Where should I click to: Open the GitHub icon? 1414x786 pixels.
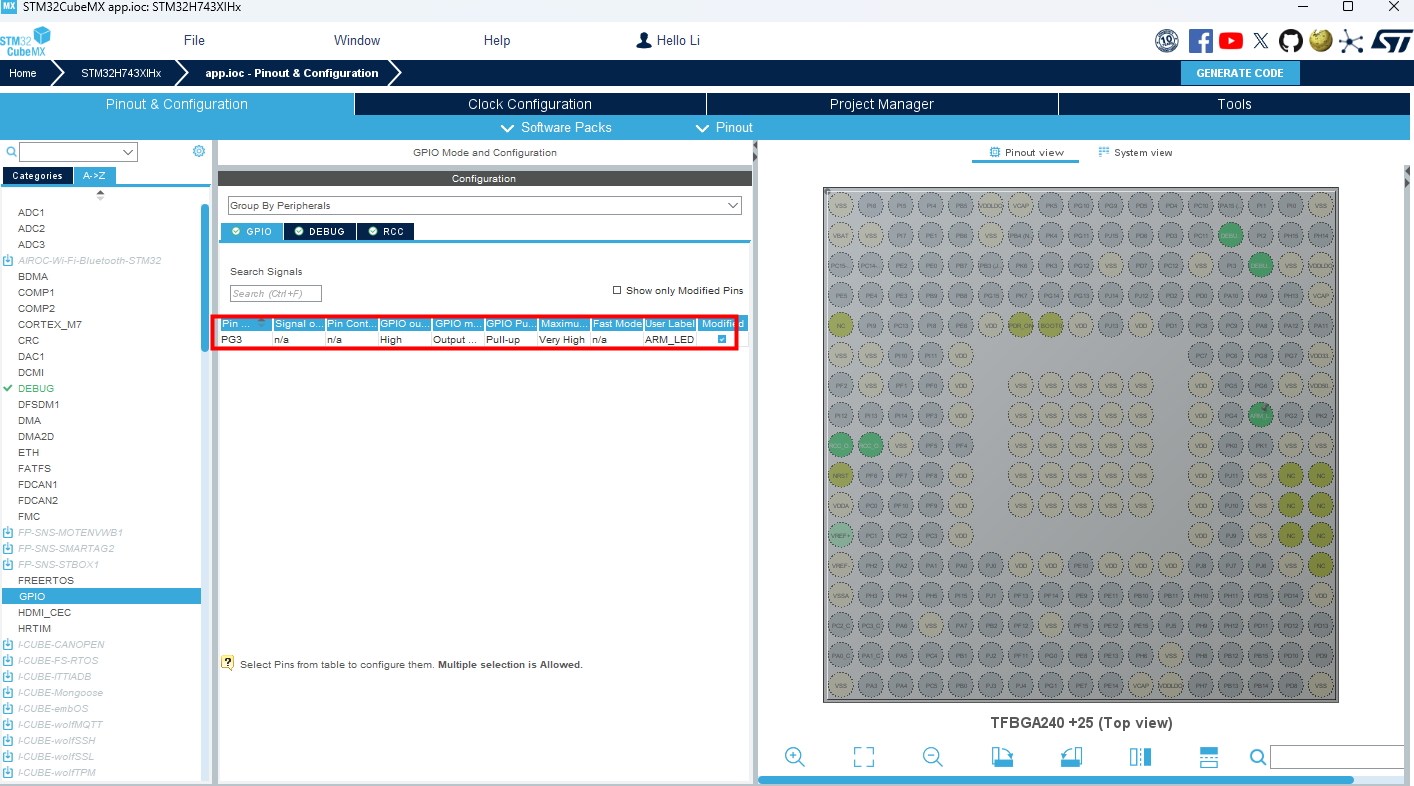coord(1291,41)
